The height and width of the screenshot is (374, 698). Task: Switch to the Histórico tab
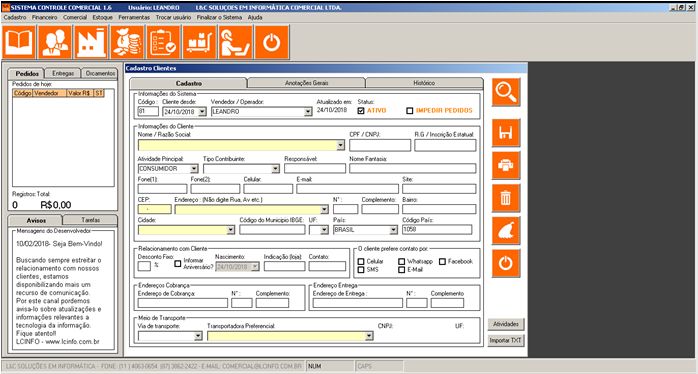[424, 83]
